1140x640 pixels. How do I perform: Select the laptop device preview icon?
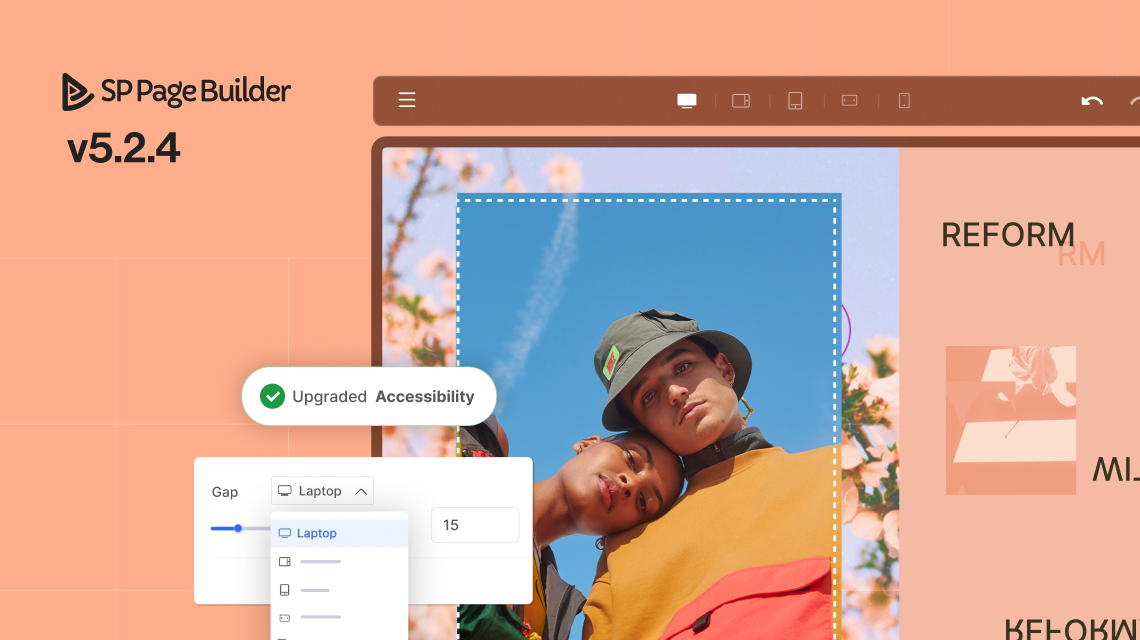[x=741, y=100]
